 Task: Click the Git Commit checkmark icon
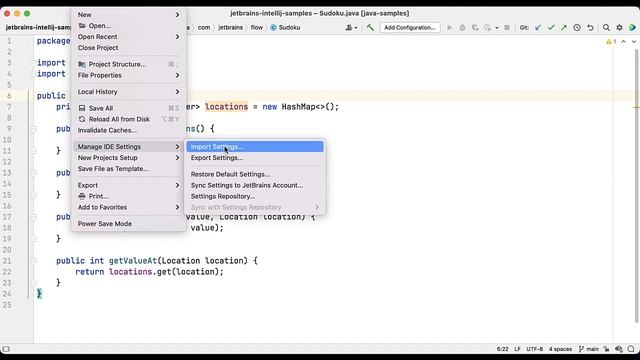551,27
